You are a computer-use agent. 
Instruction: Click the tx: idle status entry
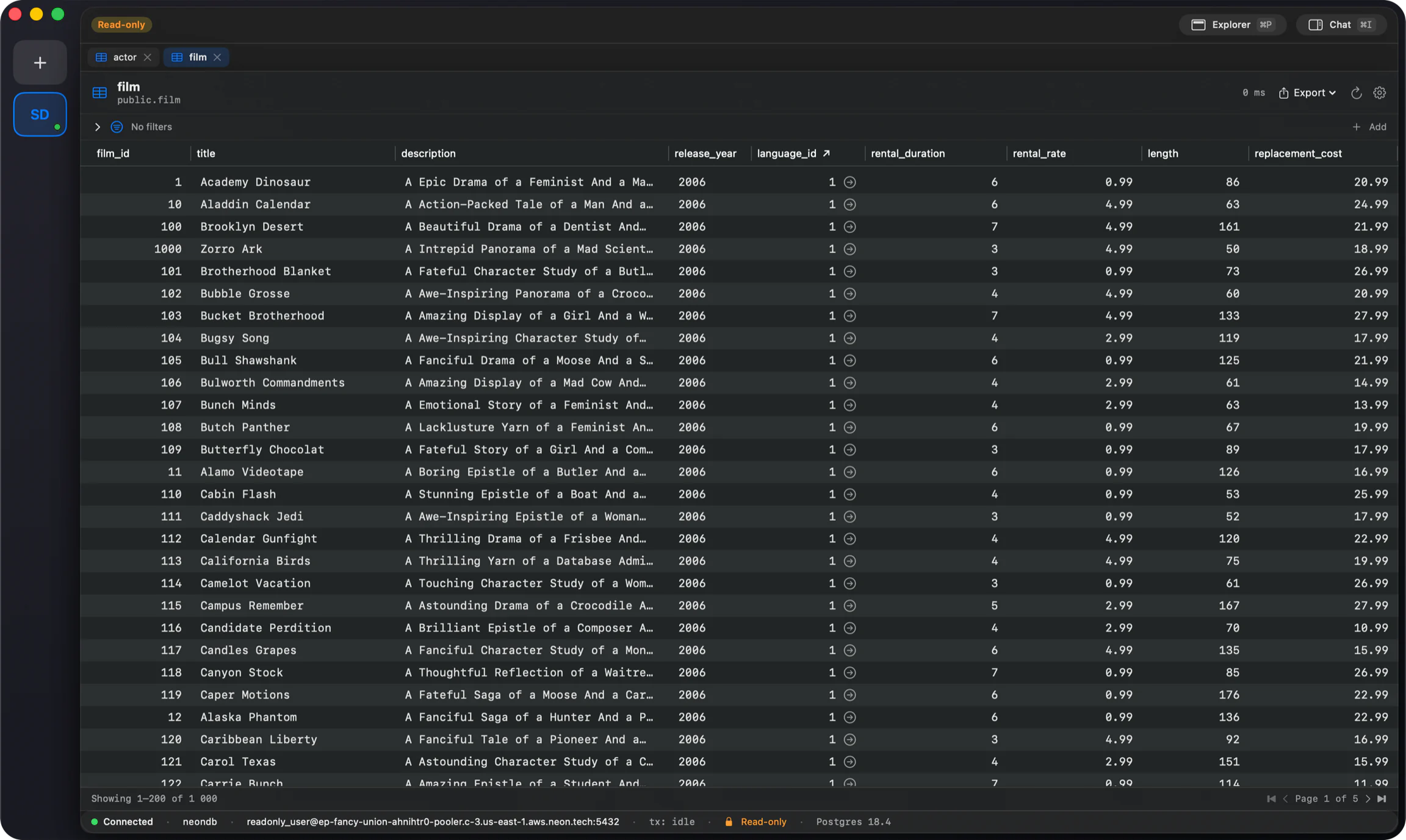(x=671, y=822)
